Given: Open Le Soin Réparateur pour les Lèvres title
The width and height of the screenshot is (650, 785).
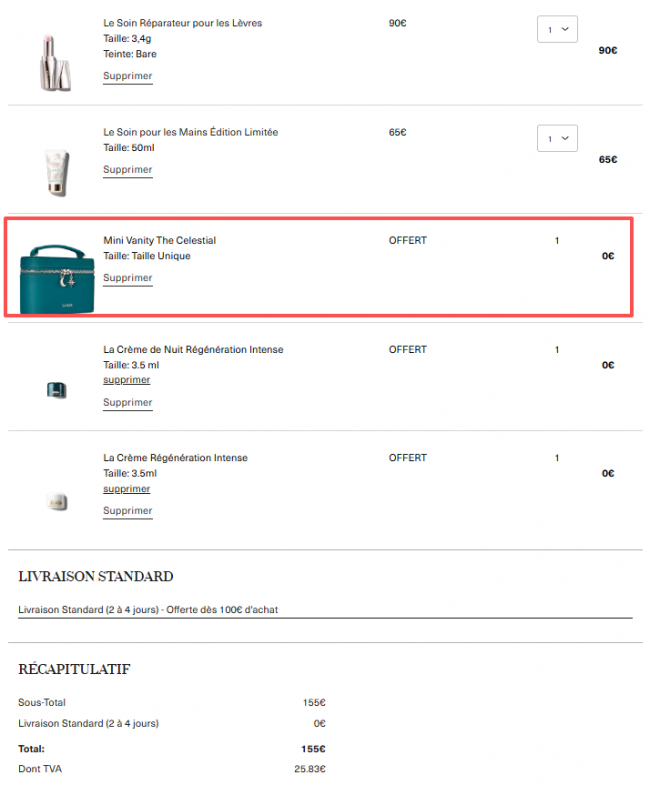Looking at the screenshot, I should pyautogui.click(x=182, y=23).
